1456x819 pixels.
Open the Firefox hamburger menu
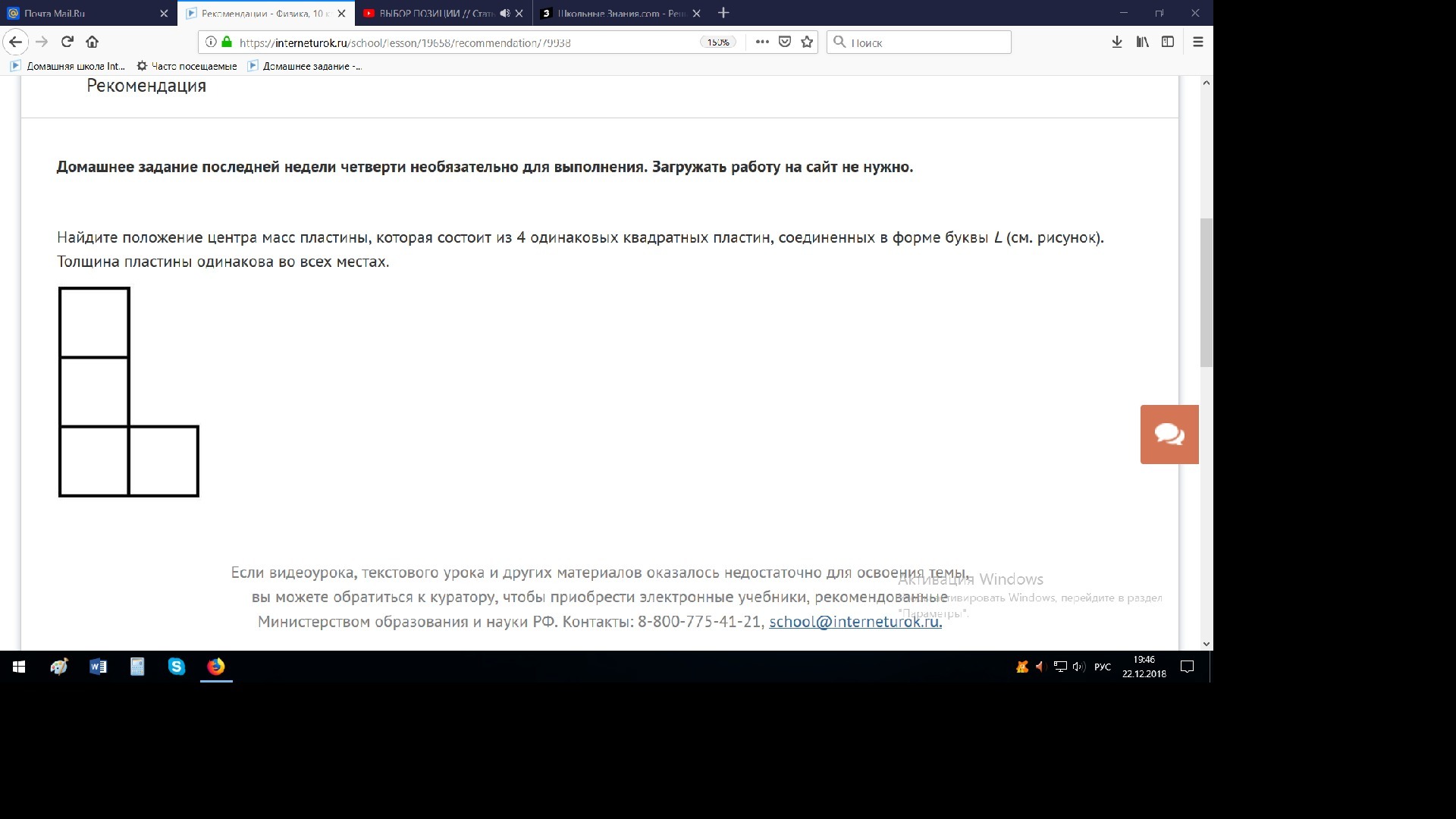(x=1198, y=42)
